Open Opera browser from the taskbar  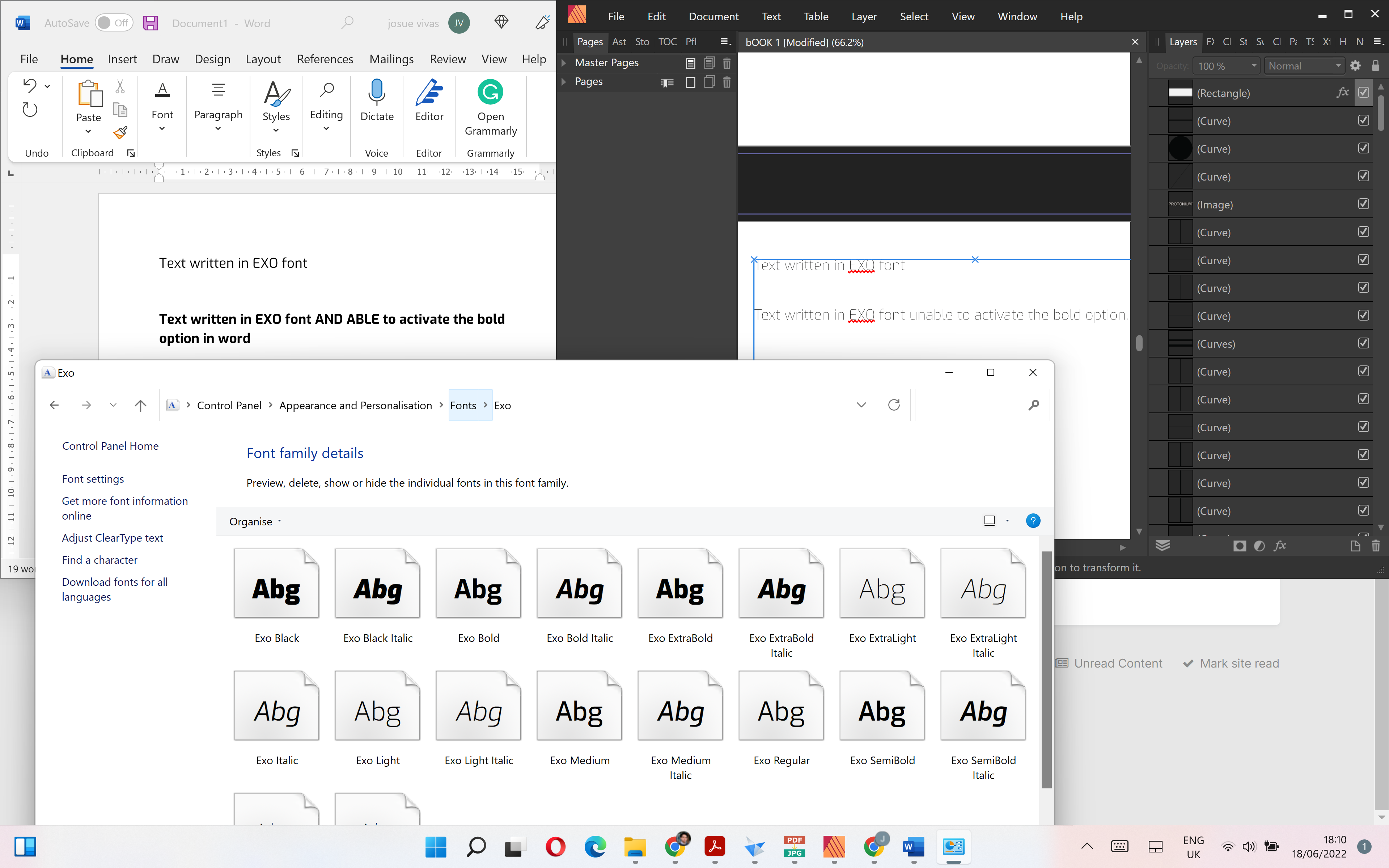(x=556, y=847)
